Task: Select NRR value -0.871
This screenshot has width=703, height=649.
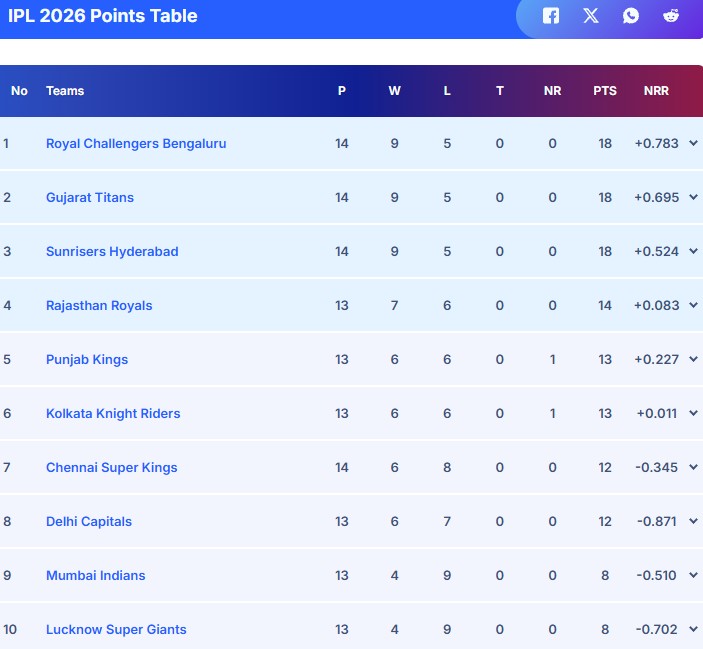Action: click(657, 521)
